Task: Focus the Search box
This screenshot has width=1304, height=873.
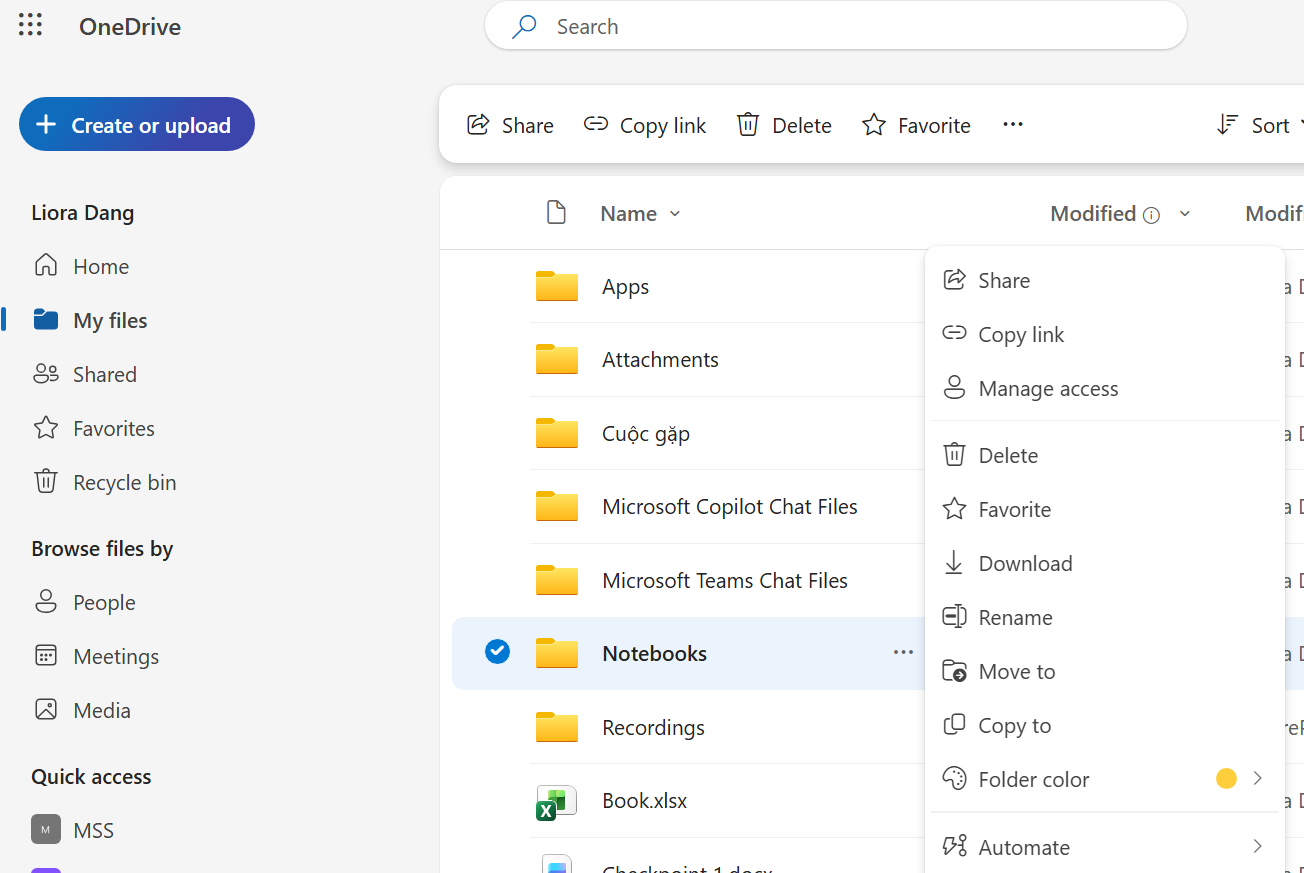Action: tap(835, 26)
